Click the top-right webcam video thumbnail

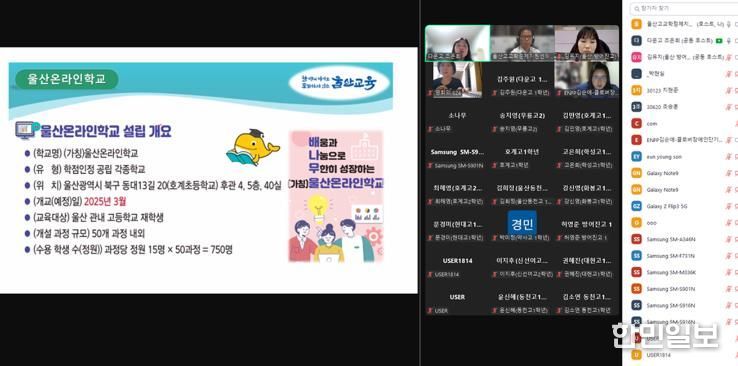pyautogui.click(x=587, y=43)
